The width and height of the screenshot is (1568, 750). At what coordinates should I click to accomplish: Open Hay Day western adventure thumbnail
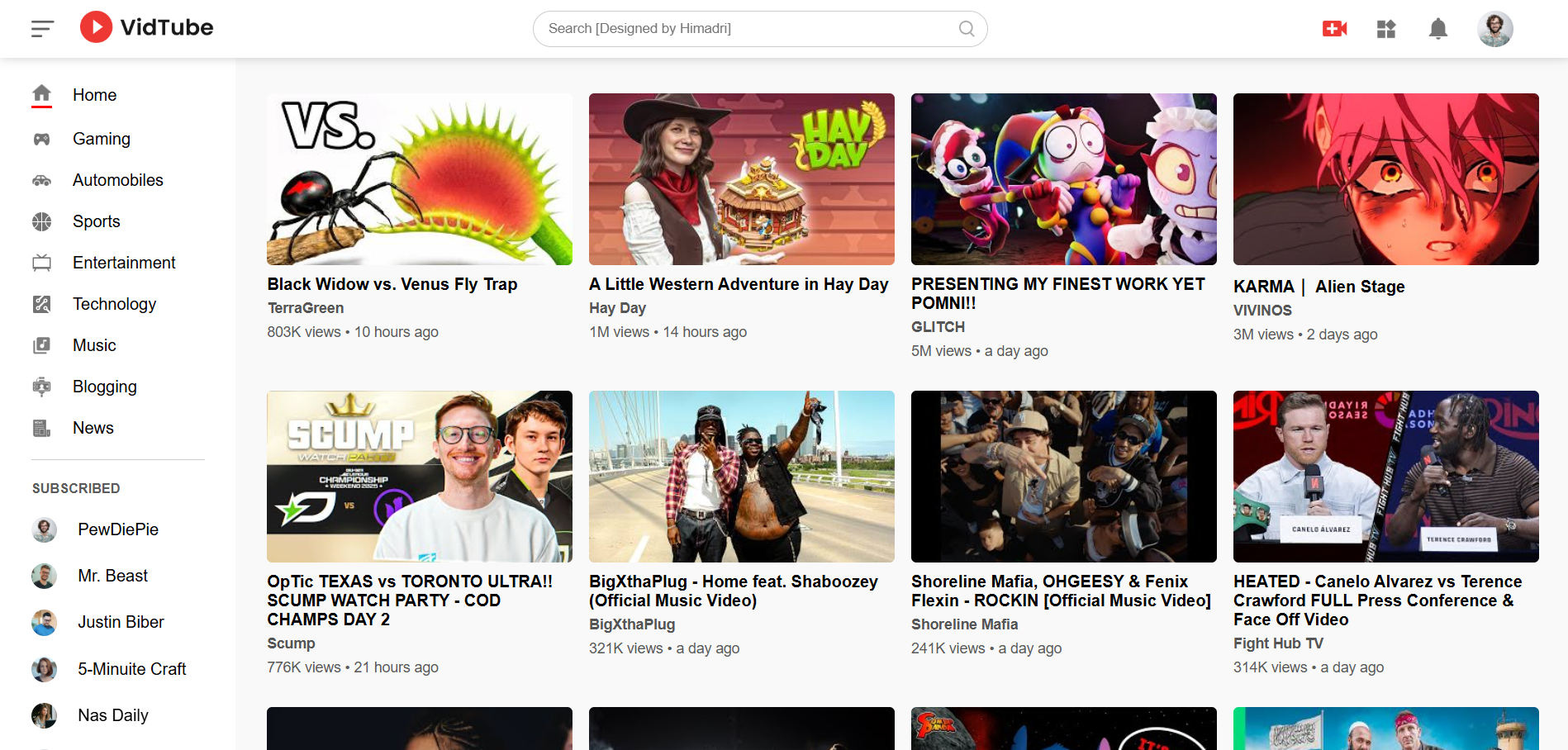742,179
